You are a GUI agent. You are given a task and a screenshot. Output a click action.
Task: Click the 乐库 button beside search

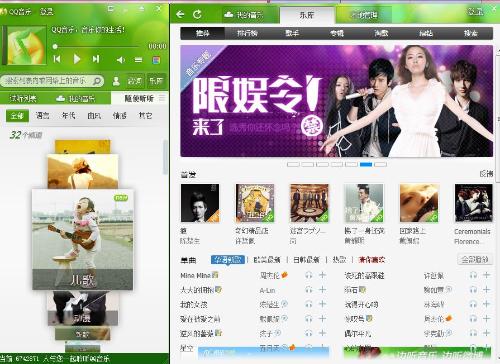point(156,81)
